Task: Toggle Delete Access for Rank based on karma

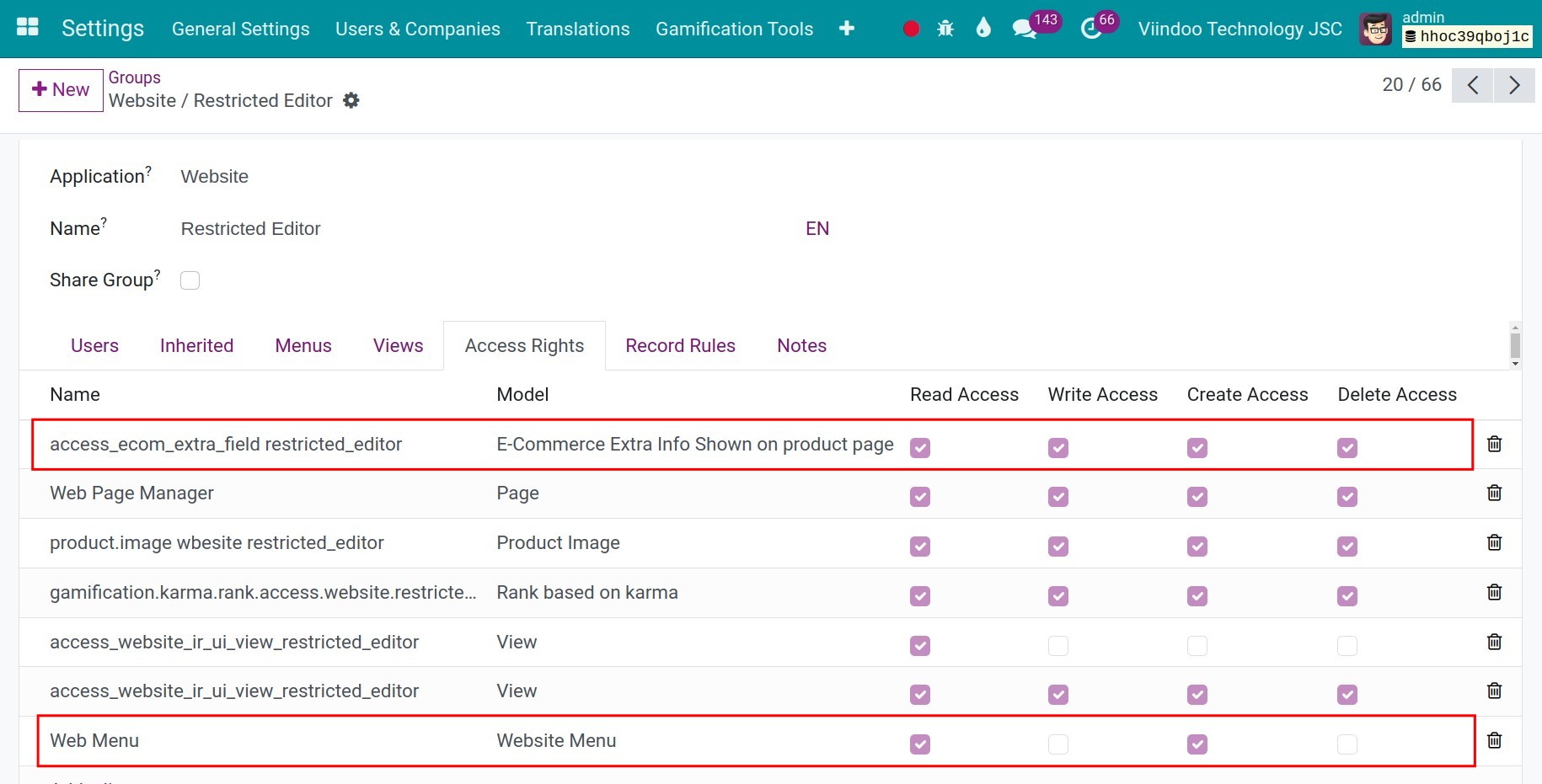Action: tap(1347, 596)
